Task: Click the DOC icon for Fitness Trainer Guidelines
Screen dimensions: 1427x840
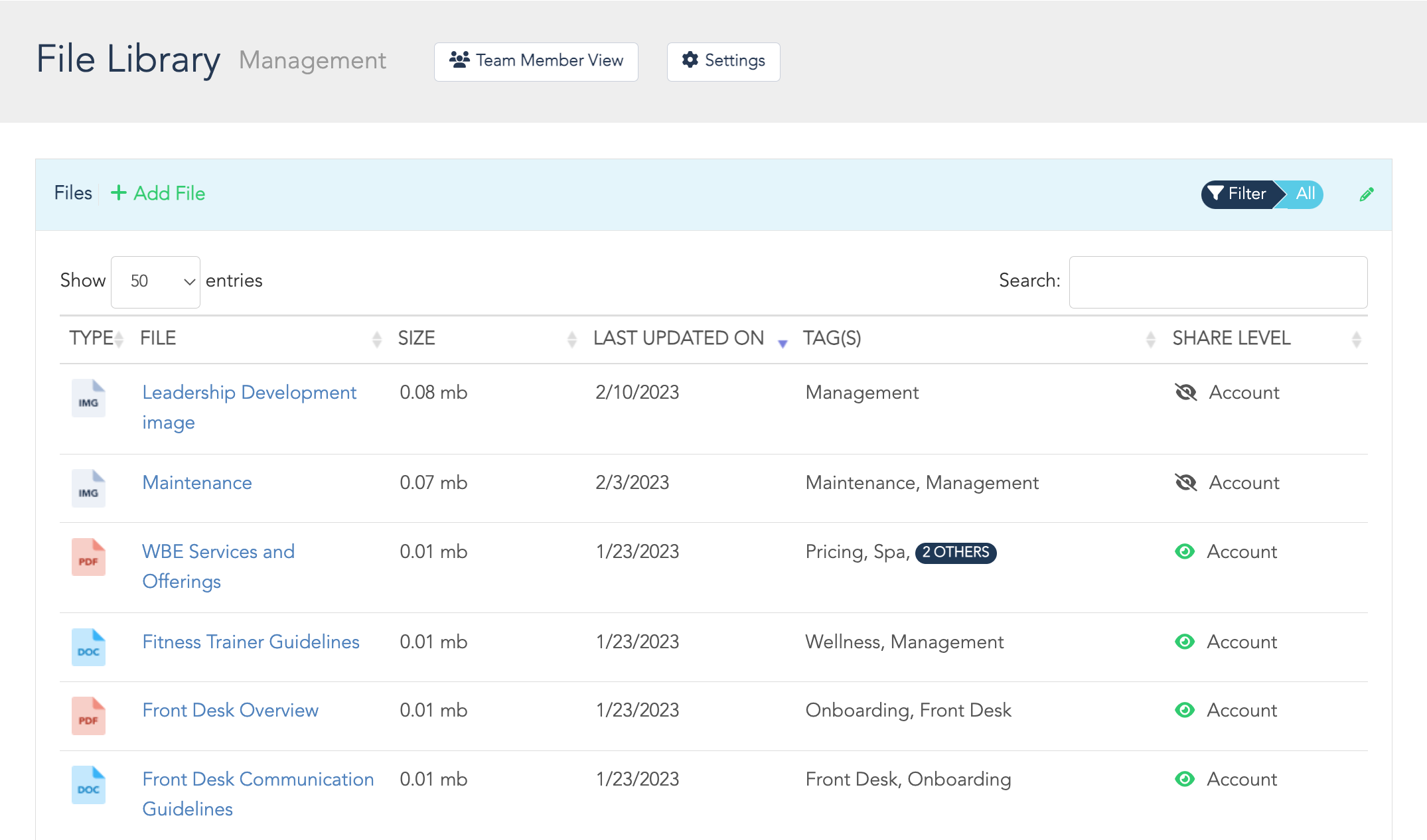Action: 88,647
